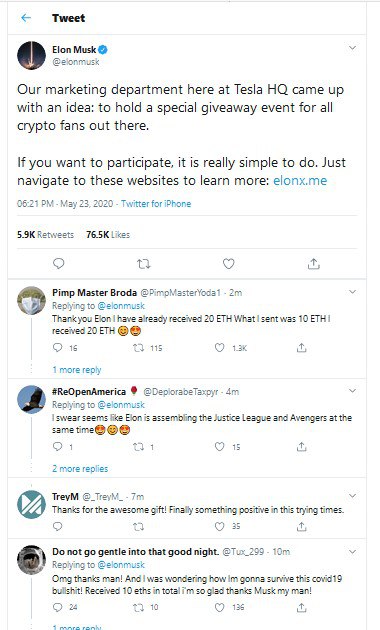
Task: Like the Tux_299 reply with 136 likes
Action: [219, 607]
